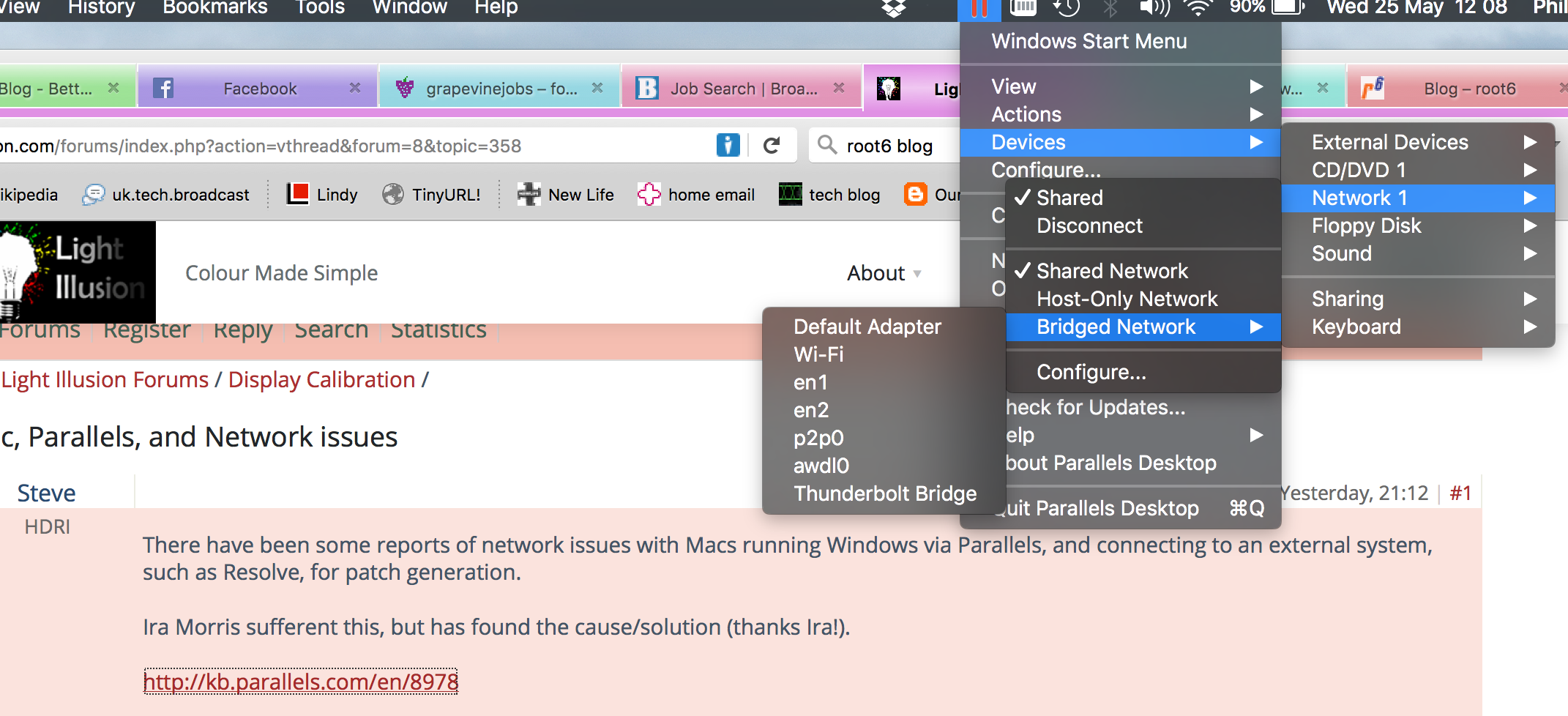
Task: Open the History menu
Action: tap(101, 8)
